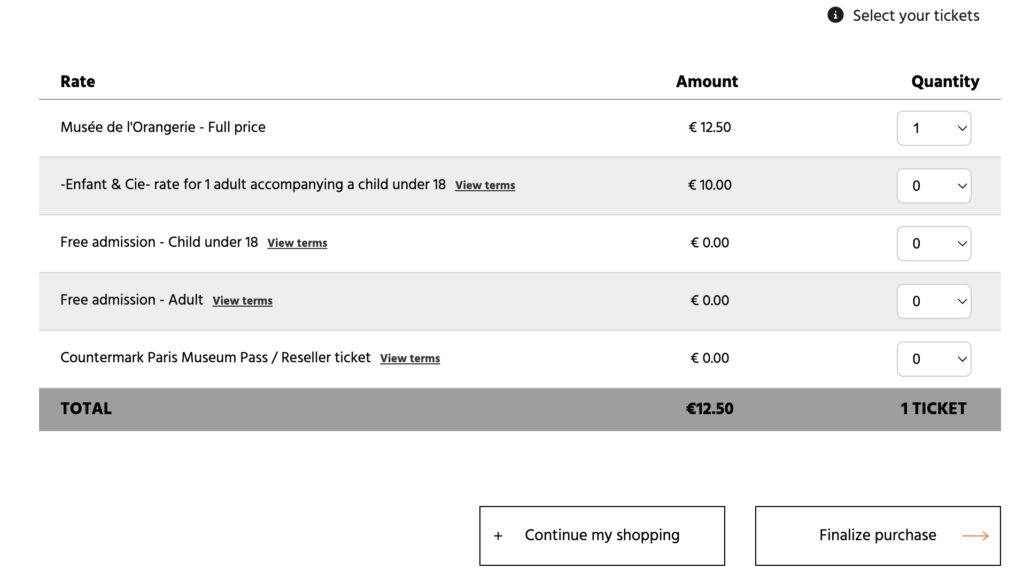Expand Free admission Adult quantity dropdown

(x=934, y=301)
